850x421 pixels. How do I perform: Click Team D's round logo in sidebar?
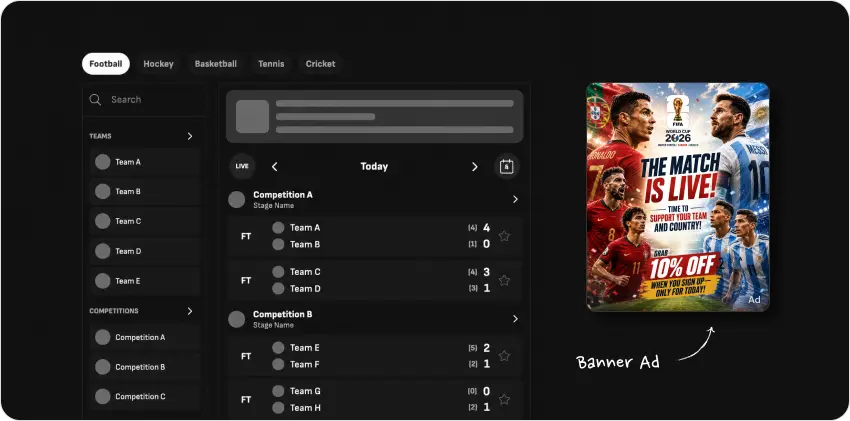coord(102,251)
